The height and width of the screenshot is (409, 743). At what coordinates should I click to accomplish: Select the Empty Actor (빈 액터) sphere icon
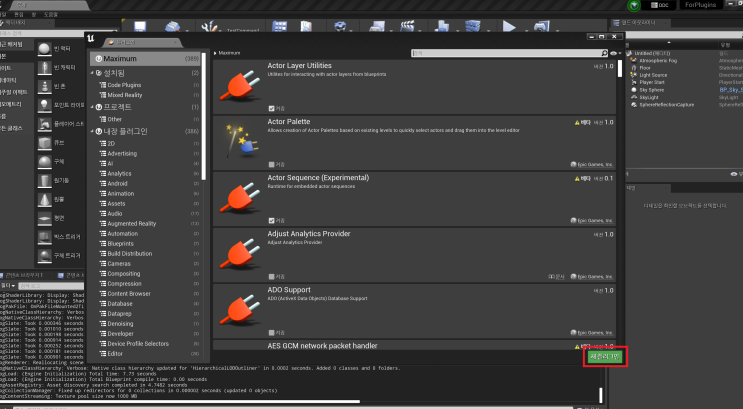(x=45, y=49)
